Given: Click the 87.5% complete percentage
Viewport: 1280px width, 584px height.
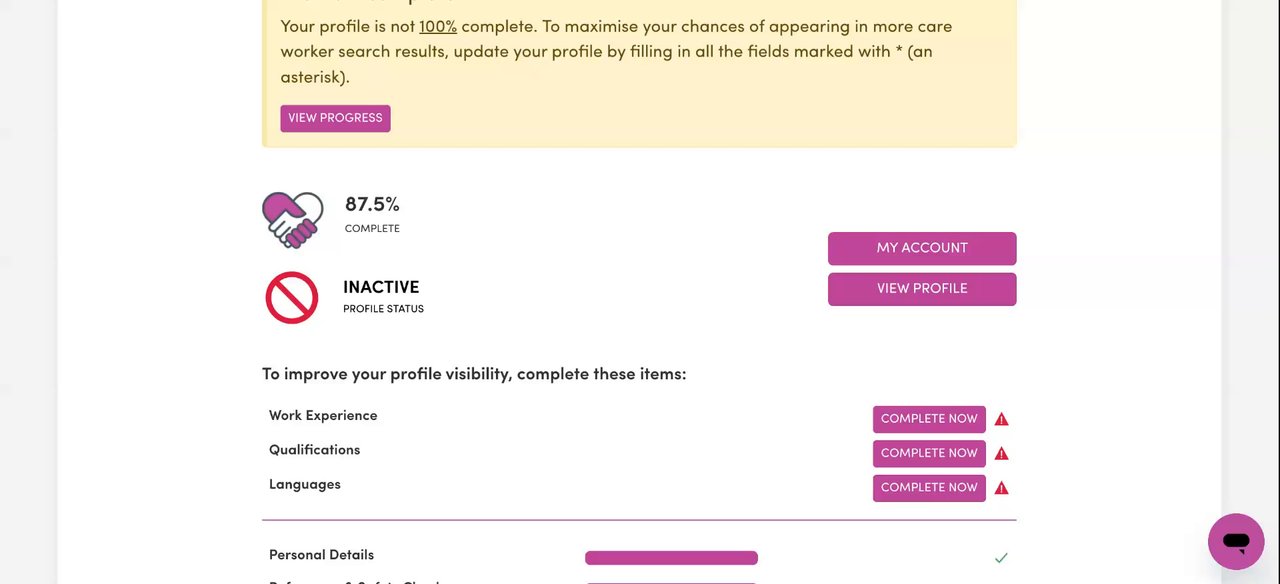Looking at the screenshot, I should [x=372, y=205].
